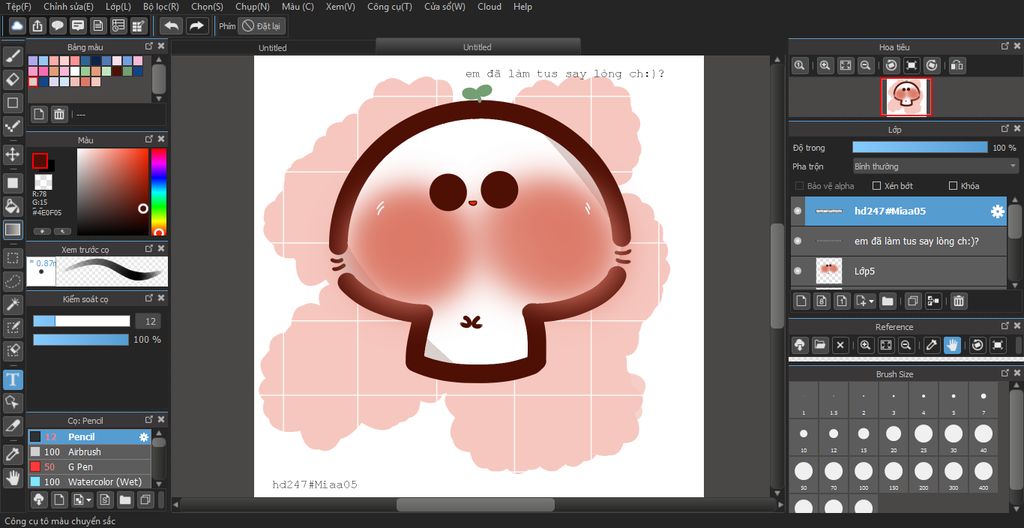This screenshot has height=528, width=1024.
Task: Open settings gear of hd247#Miaa05 layer
Action: click(997, 211)
